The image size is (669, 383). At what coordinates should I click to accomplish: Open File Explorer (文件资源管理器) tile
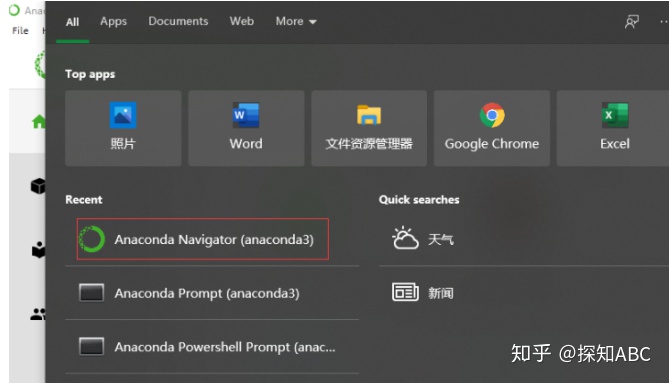pos(369,128)
